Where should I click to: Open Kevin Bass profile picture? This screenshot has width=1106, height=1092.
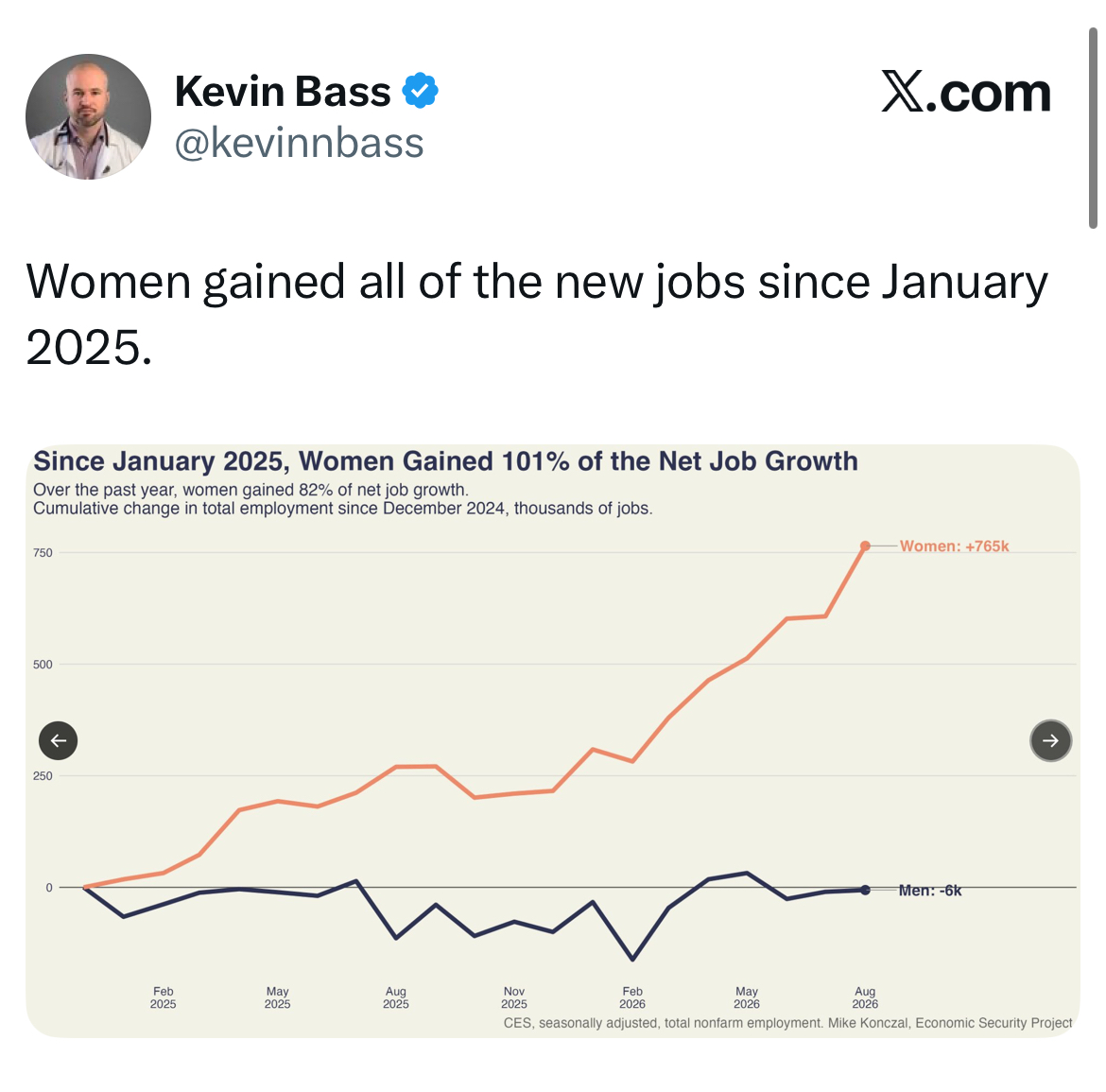88,116
